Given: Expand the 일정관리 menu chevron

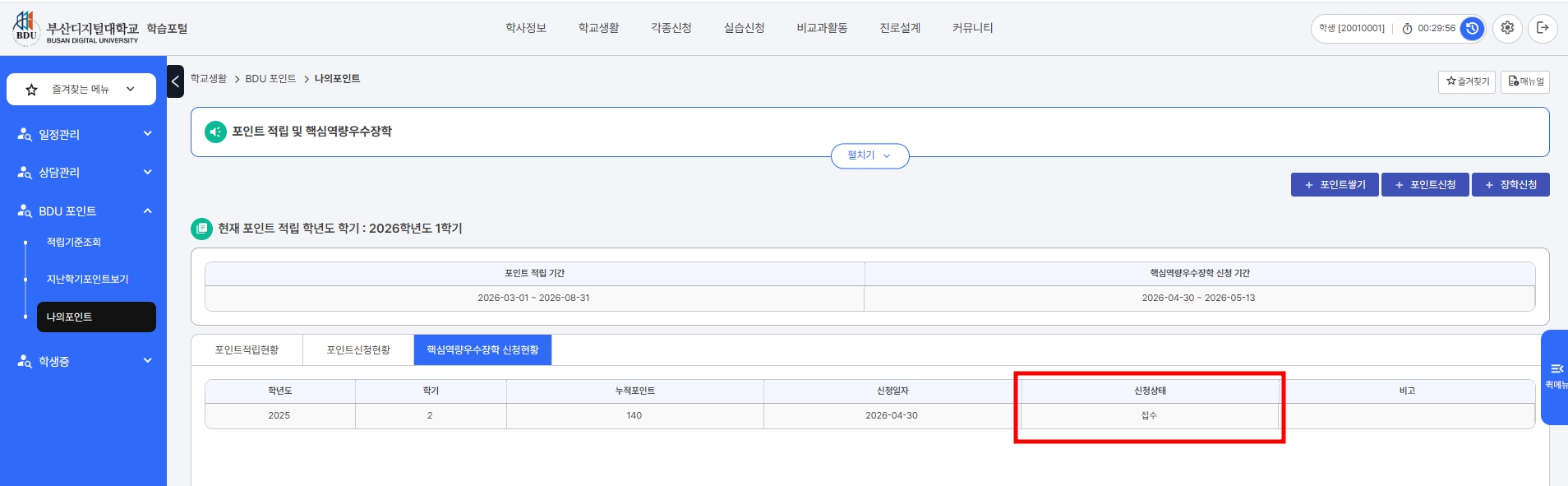Looking at the screenshot, I should (147, 133).
